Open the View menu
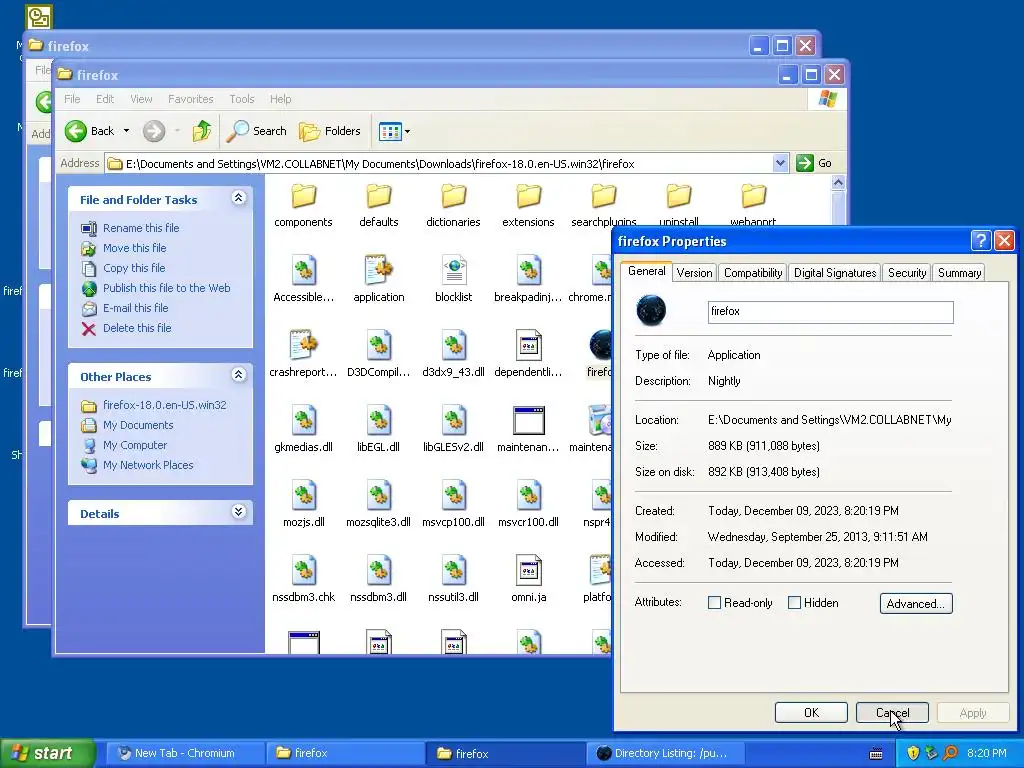The height and width of the screenshot is (768, 1024). 141,99
